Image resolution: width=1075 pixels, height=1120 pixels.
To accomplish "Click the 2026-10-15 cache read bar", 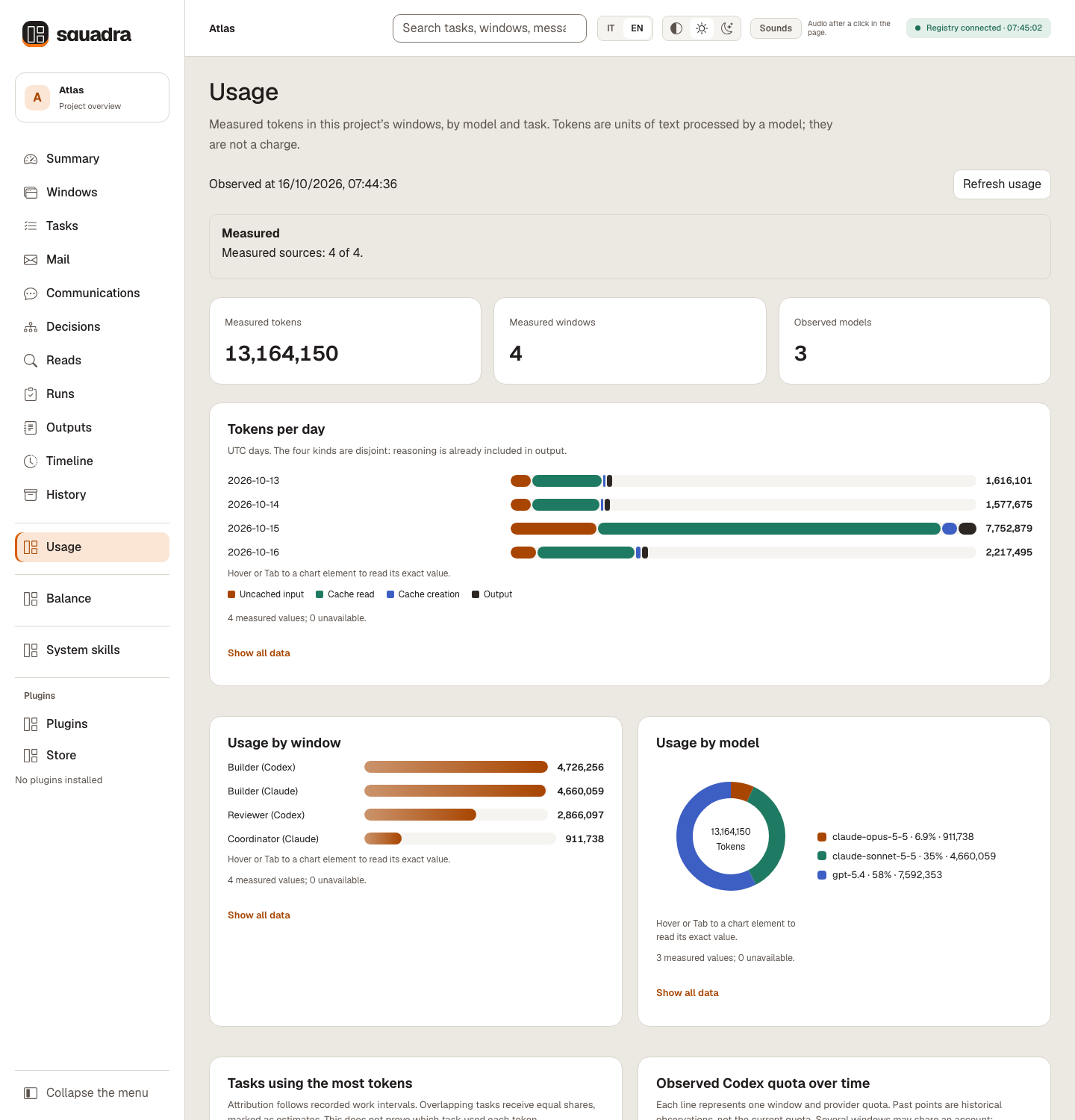I will click(769, 529).
